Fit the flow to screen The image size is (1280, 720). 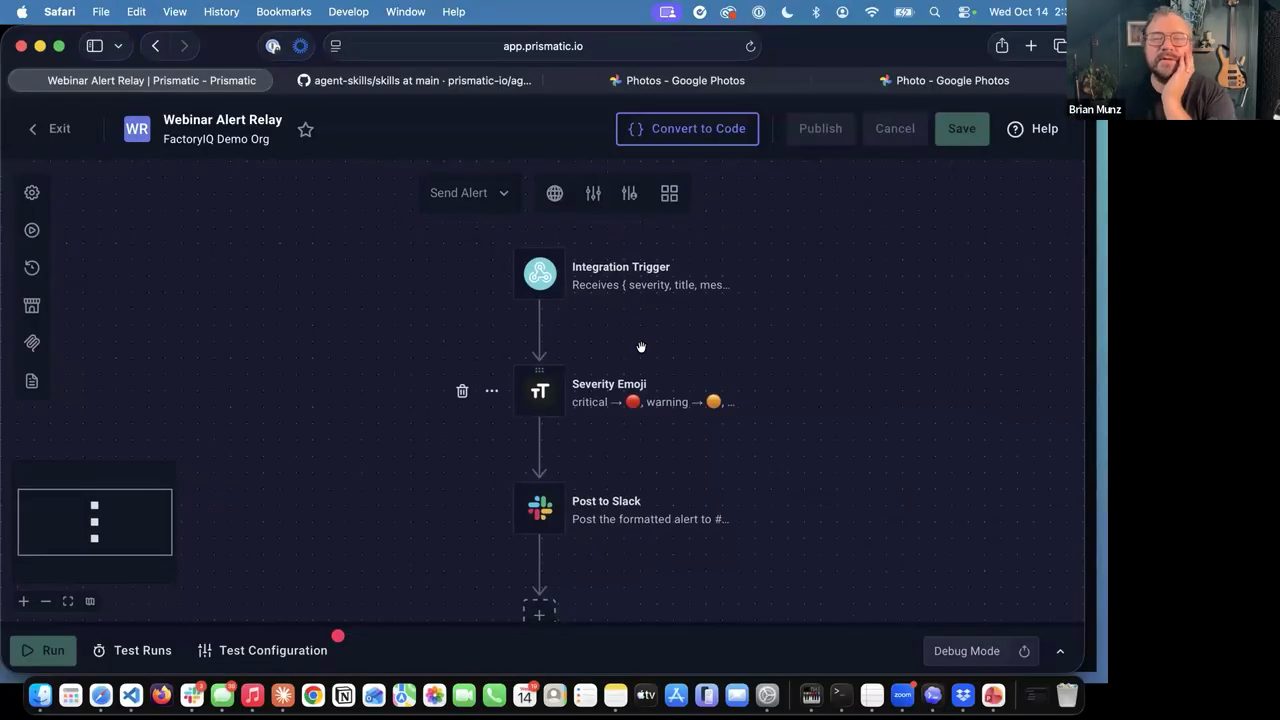(x=68, y=601)
